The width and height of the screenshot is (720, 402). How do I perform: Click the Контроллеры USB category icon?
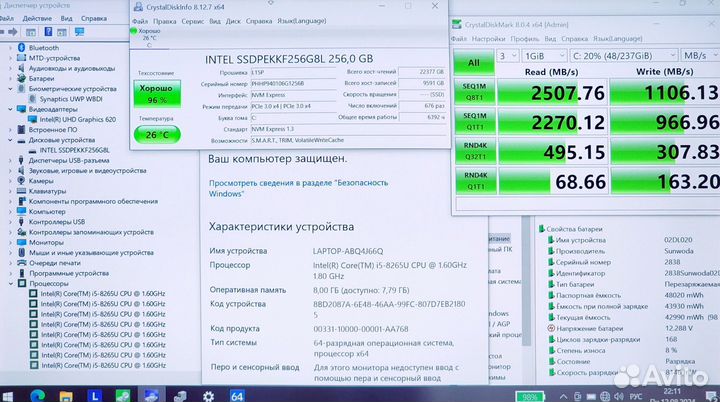coord(21,221)
